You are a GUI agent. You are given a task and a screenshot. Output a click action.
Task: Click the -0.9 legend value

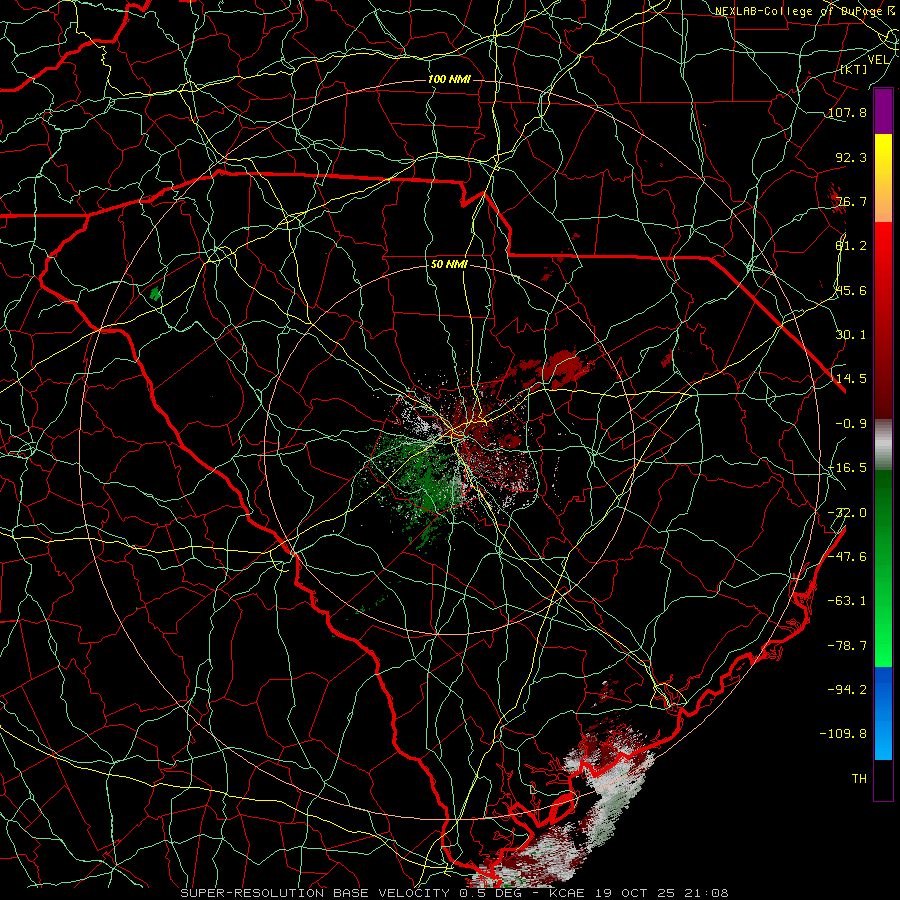pos(851,424)
